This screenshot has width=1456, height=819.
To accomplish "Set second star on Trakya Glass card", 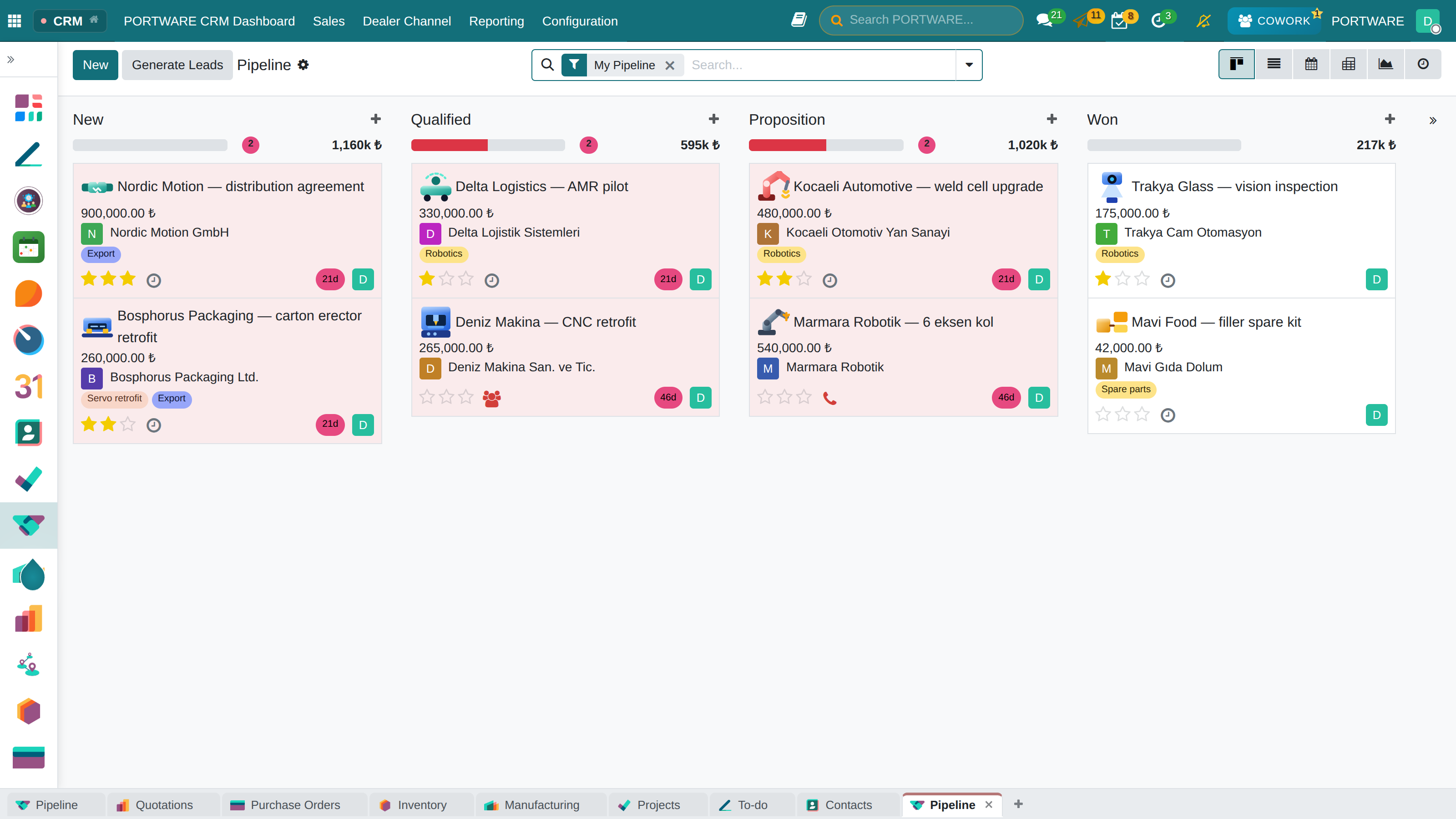I will (x=1122, y=278).
